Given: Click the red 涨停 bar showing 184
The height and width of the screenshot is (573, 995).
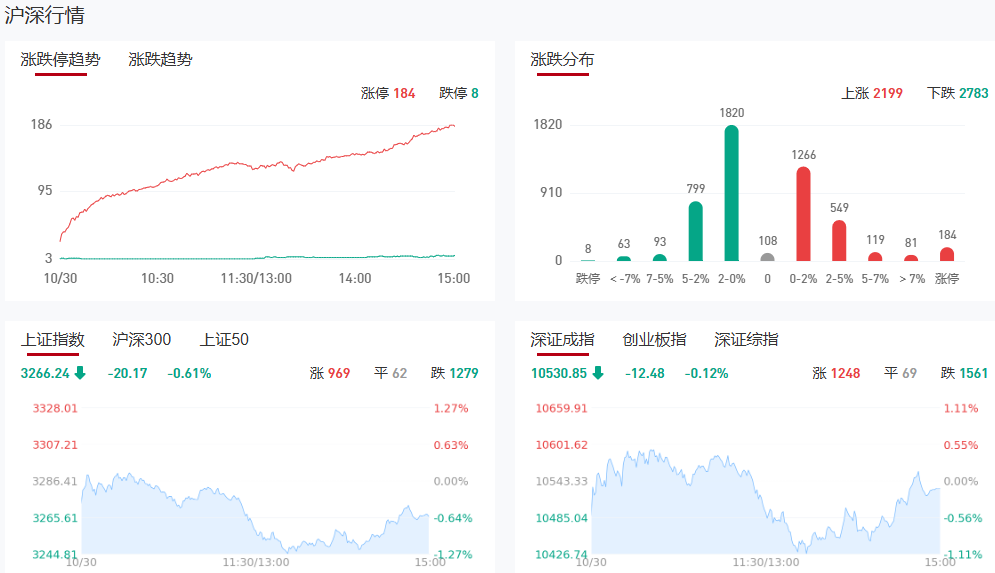Looking at the screenshot, I should [946, 254].
